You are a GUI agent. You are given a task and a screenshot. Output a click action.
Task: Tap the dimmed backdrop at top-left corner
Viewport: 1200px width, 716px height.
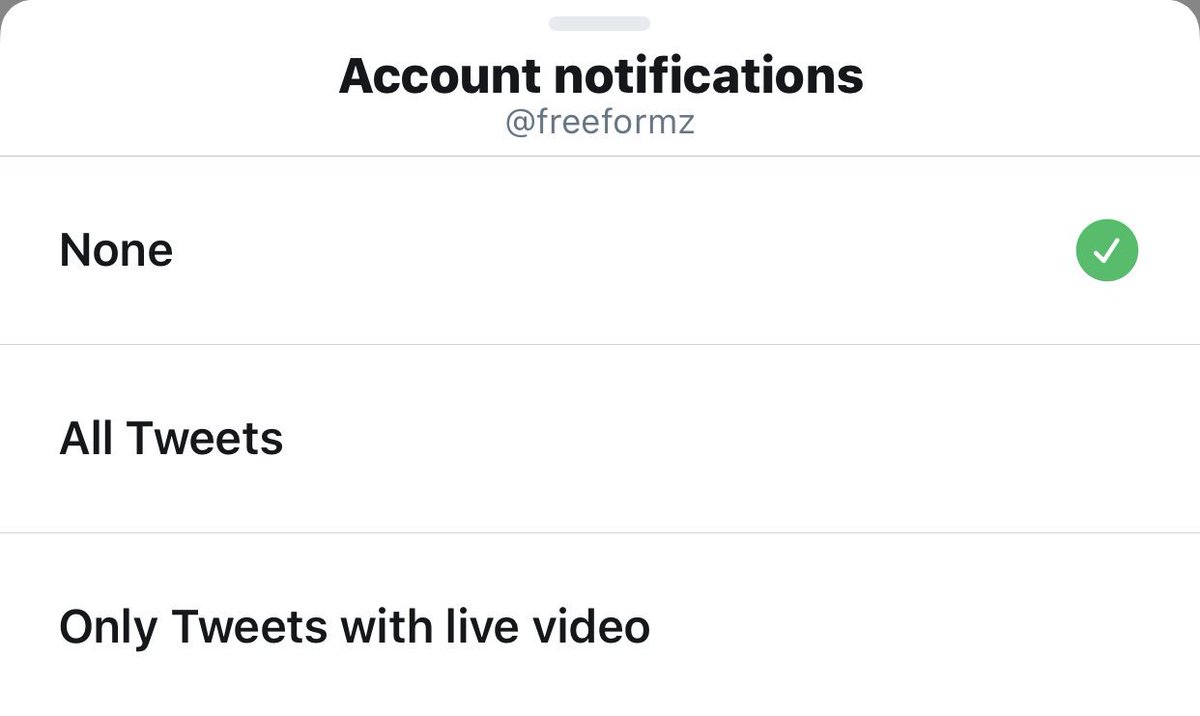click(x=5, y=5)
